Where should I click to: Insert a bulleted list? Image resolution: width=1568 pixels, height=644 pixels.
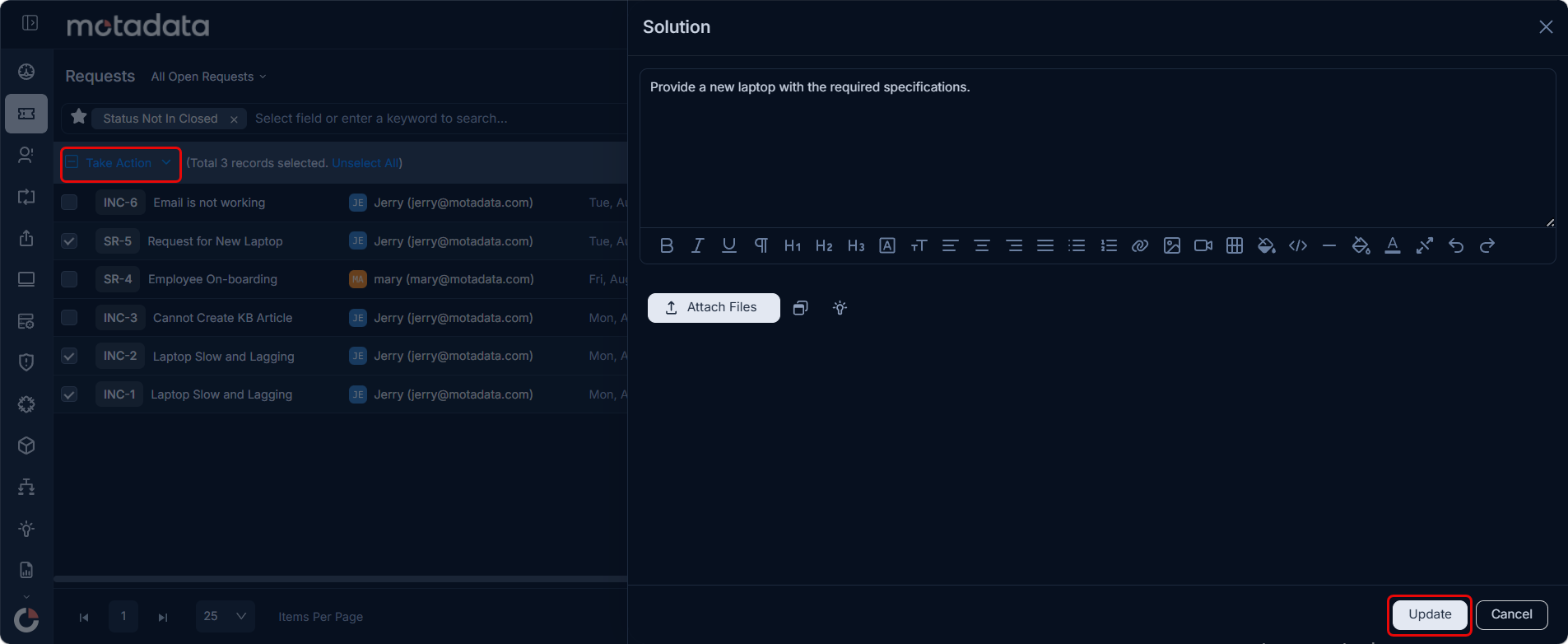pyautogui.click(x=1077, y=245)
